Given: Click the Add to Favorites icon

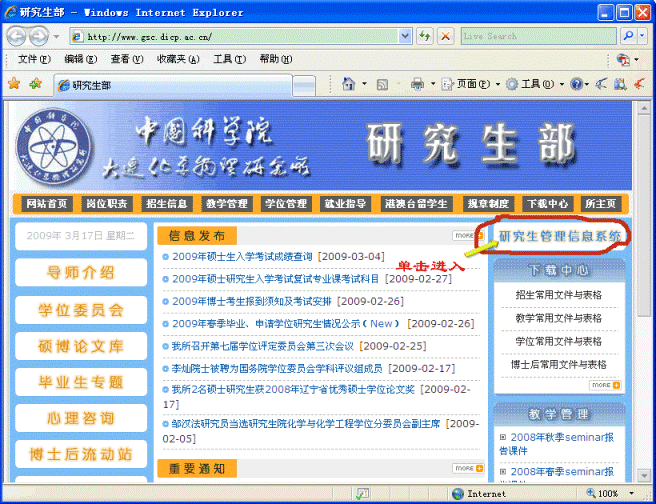Looking at the screenshot, I should (x=35, y=85).
